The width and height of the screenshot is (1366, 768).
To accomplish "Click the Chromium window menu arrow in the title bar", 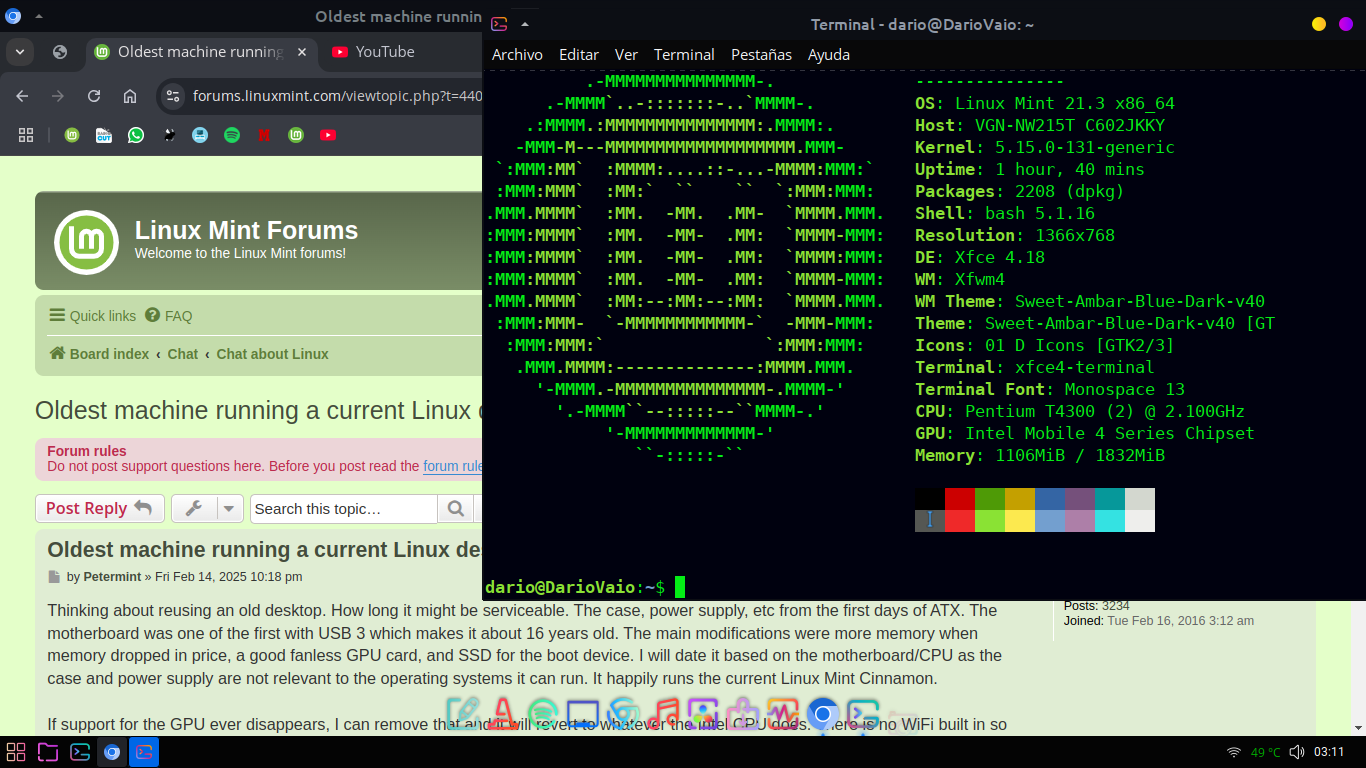I will pyautogui.click(x=38, y=16).
